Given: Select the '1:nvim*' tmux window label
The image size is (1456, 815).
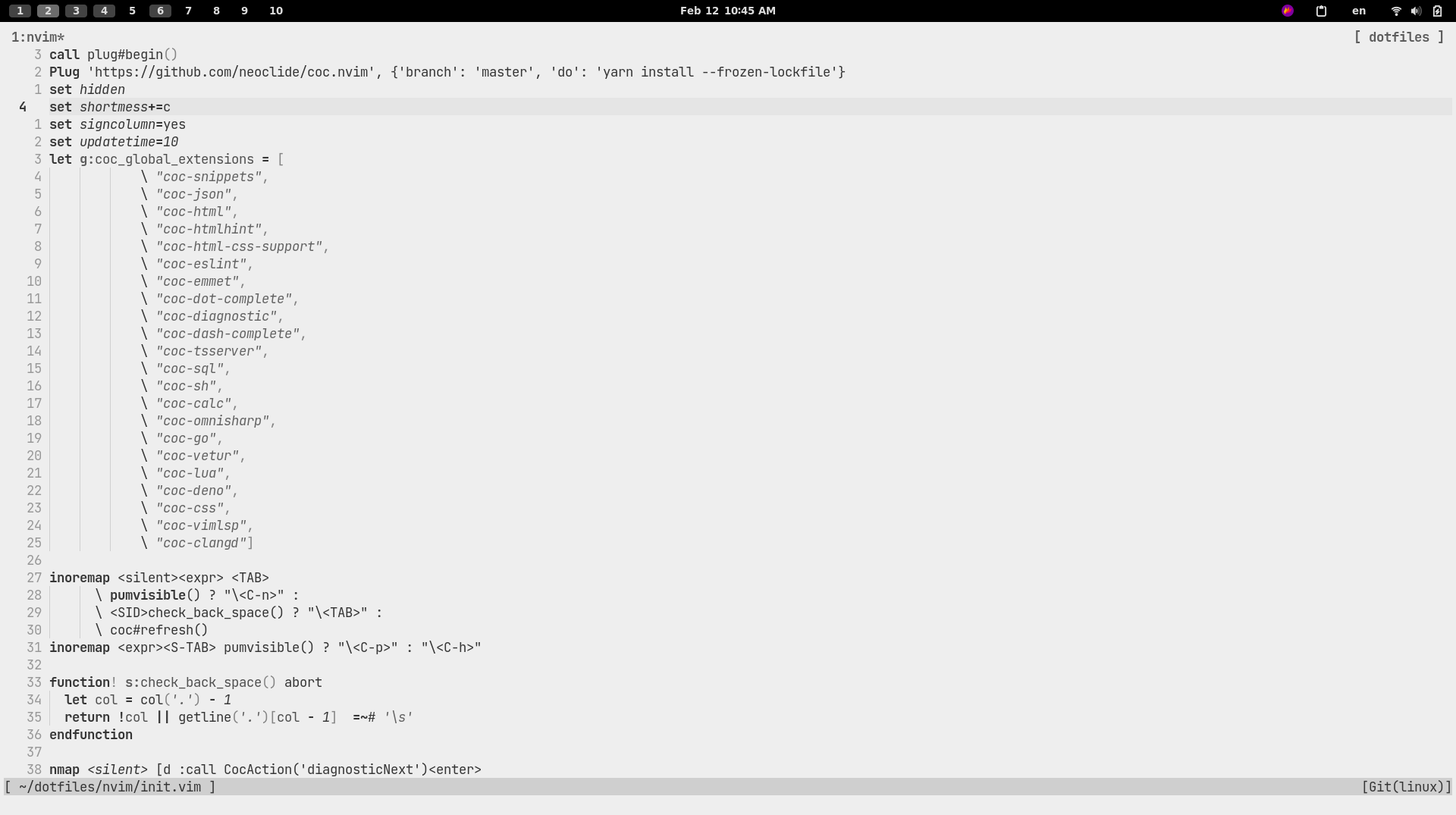Looking at the screenshot, I should [x=38, y=37].
